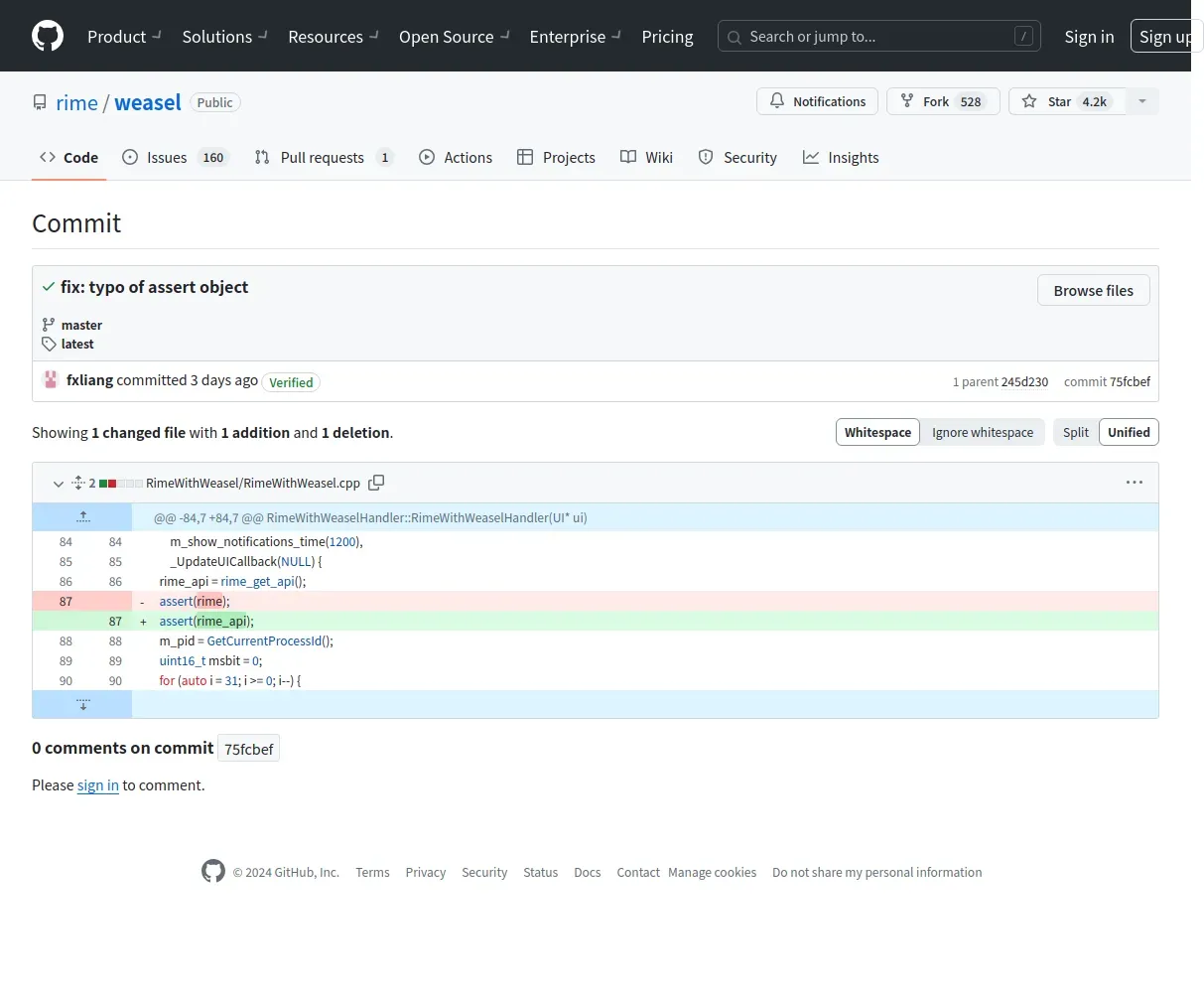Open the Star list dropdown arrow
The image size is (1204, 993).
[1142, 101]
